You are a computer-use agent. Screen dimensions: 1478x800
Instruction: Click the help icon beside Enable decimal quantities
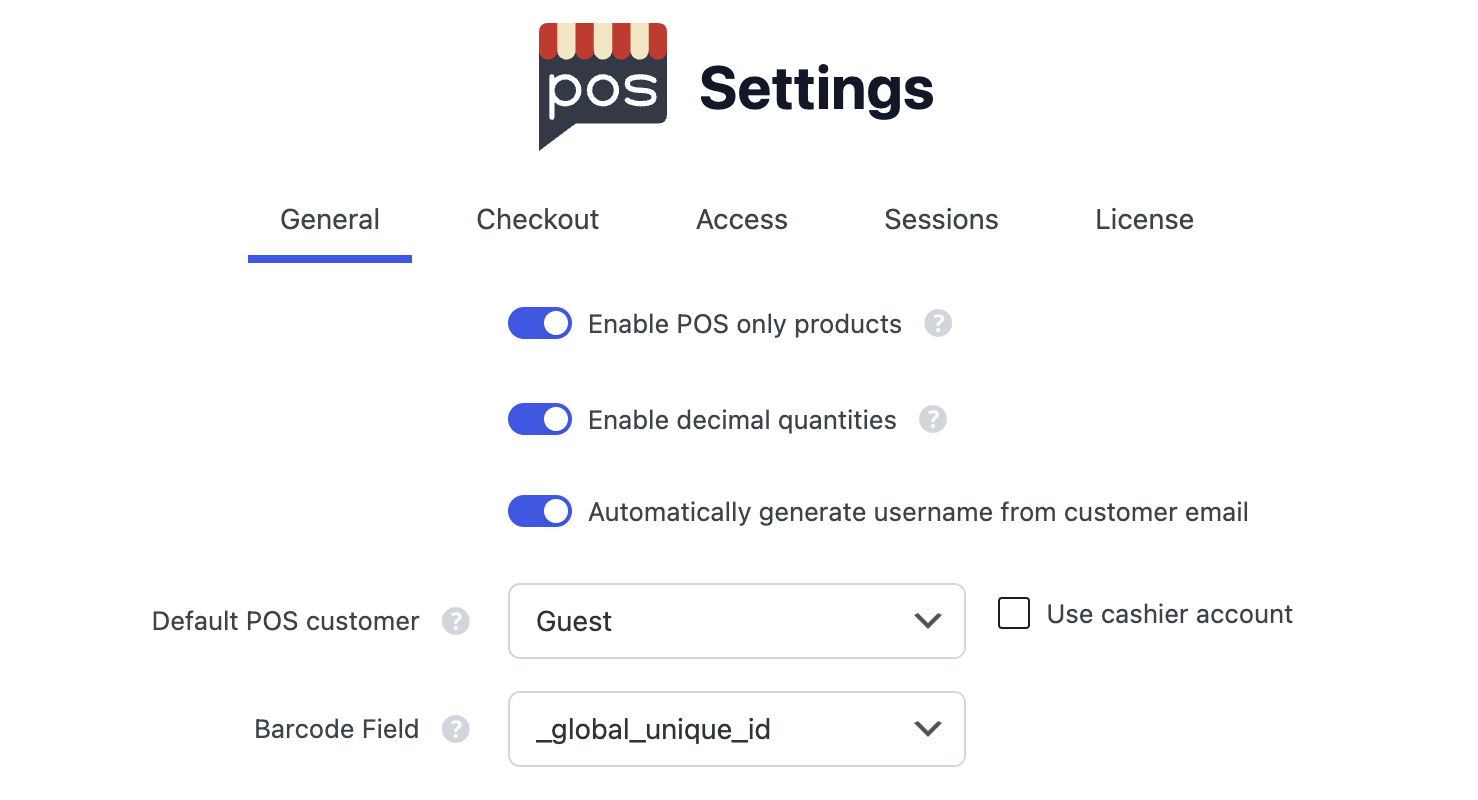(932, 419)
